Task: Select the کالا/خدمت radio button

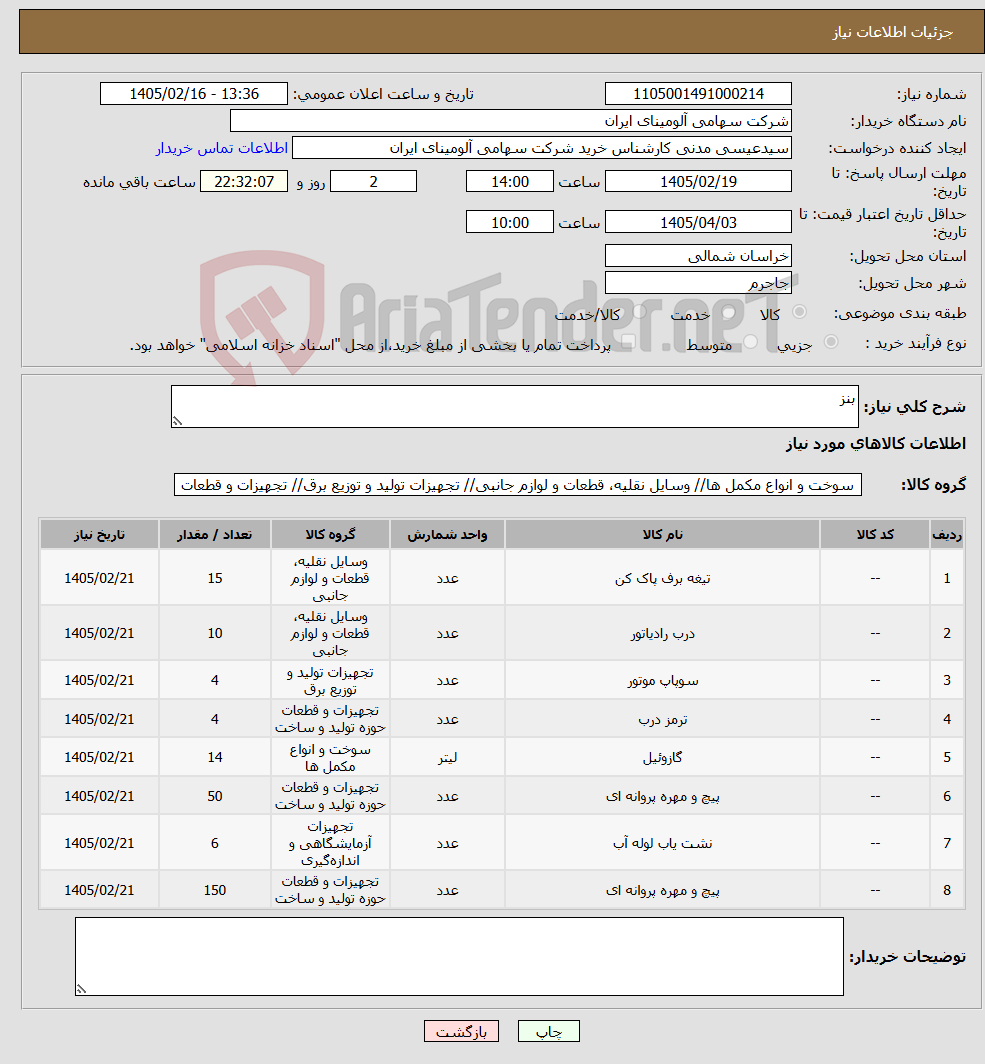Action: 640,312
